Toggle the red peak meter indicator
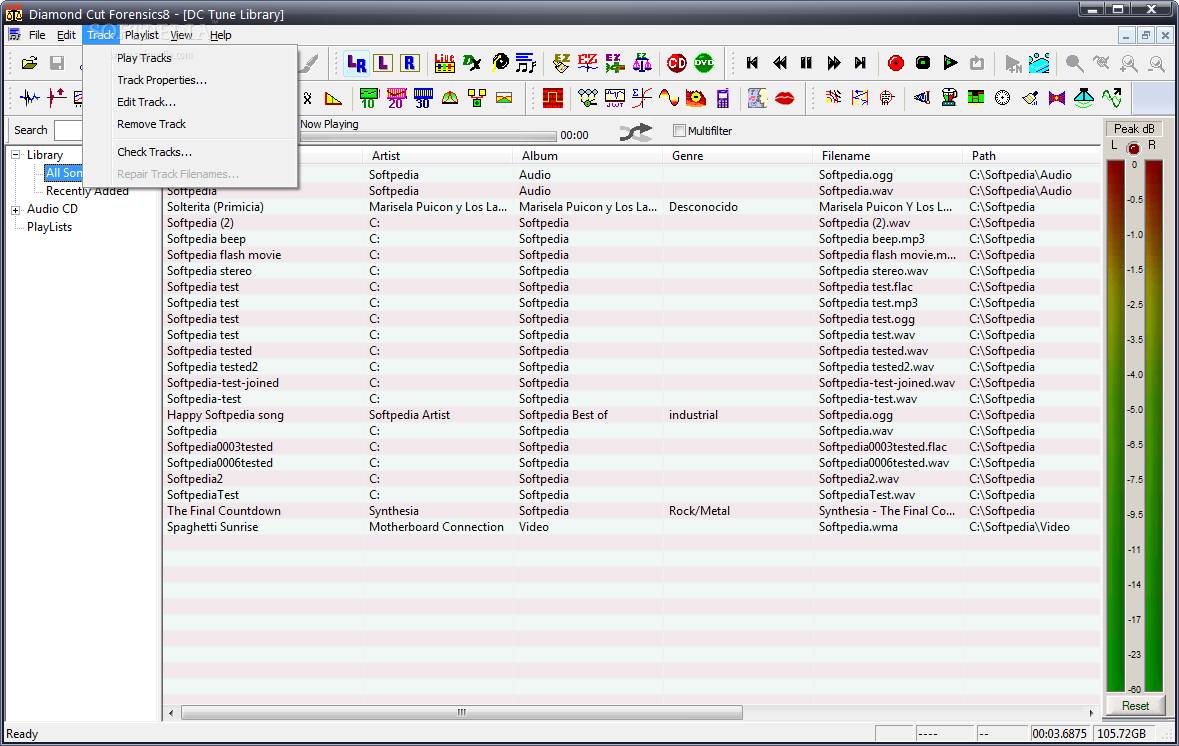 pos(1133,147)
